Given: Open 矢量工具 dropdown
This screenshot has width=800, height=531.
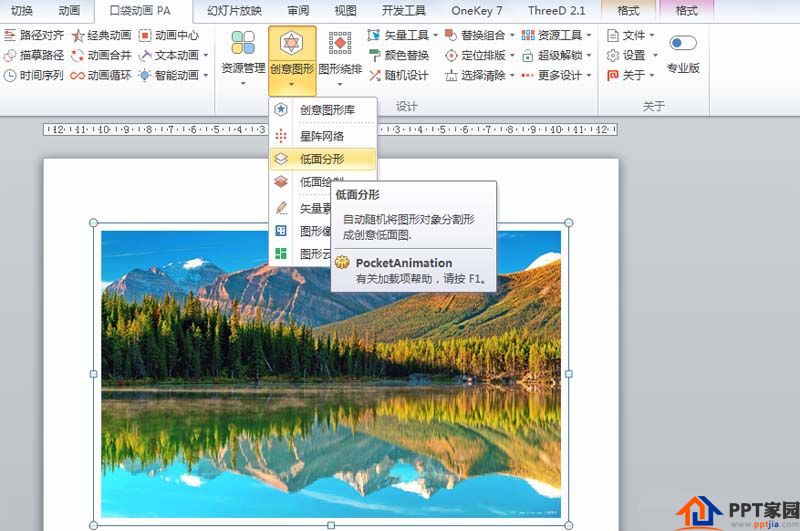Looking at the screenshot, I should click(x=435, y=35).
